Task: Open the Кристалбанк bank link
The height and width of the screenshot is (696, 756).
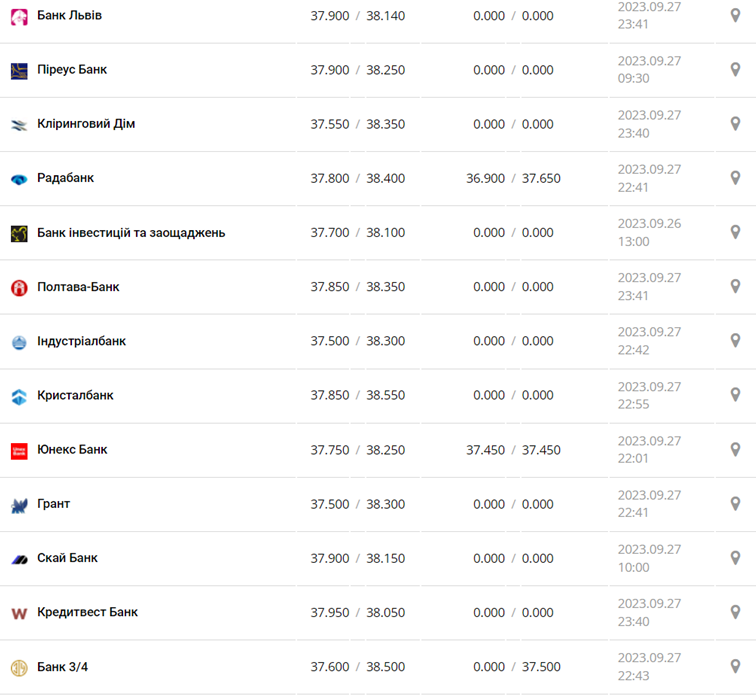Action: pos(75,395)
